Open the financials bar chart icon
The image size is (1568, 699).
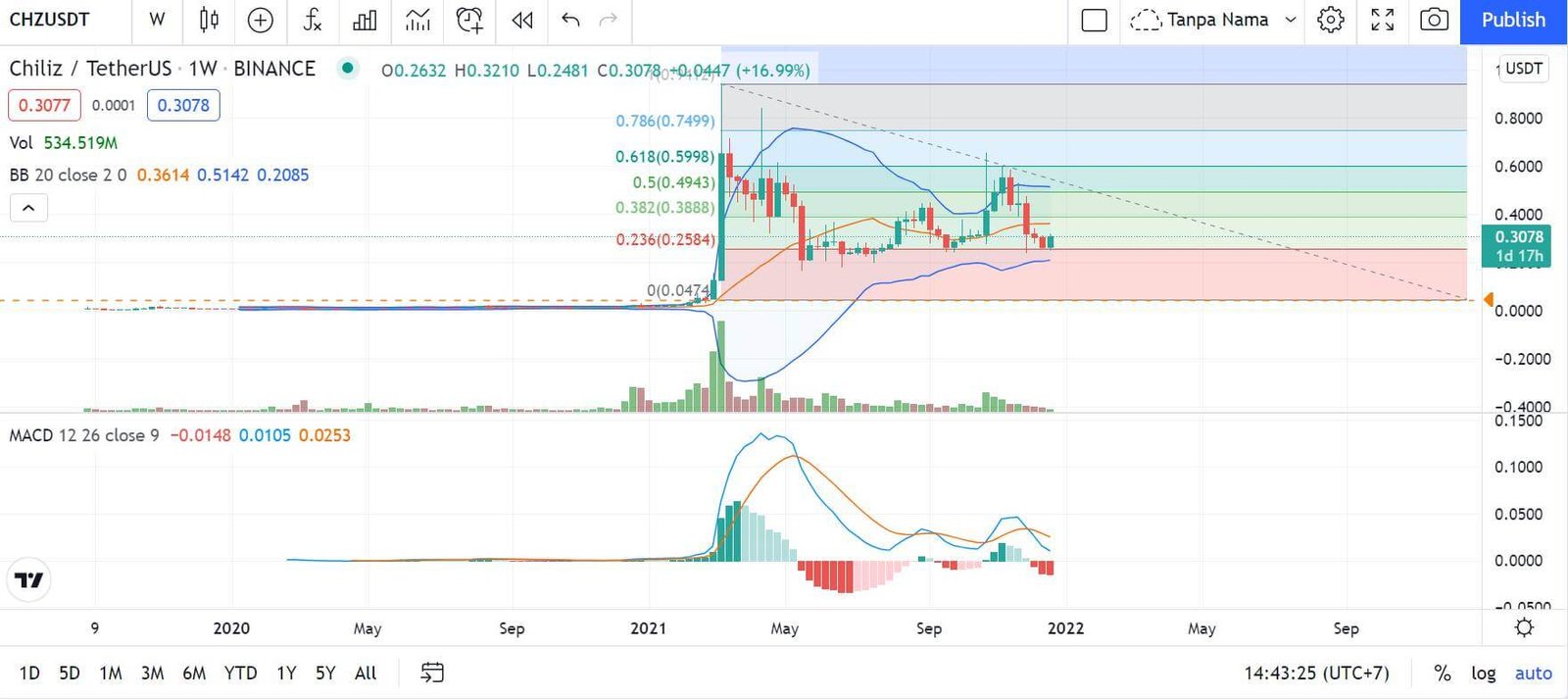pos(365,20)
